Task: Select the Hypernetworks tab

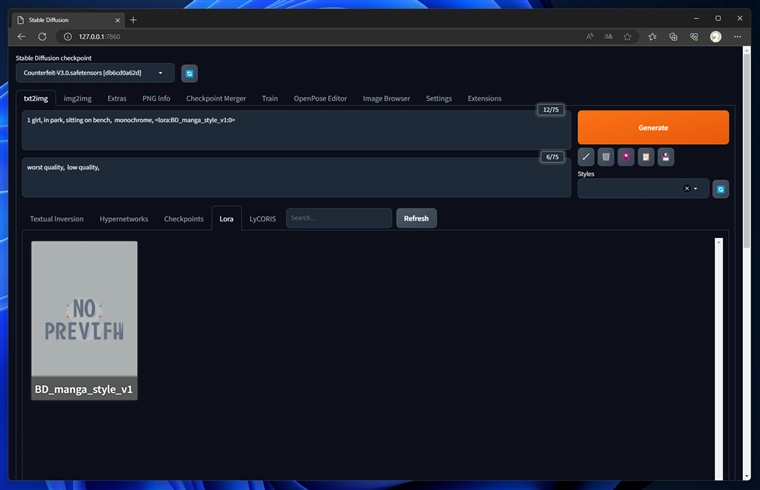Action: (x=124, y=219)
